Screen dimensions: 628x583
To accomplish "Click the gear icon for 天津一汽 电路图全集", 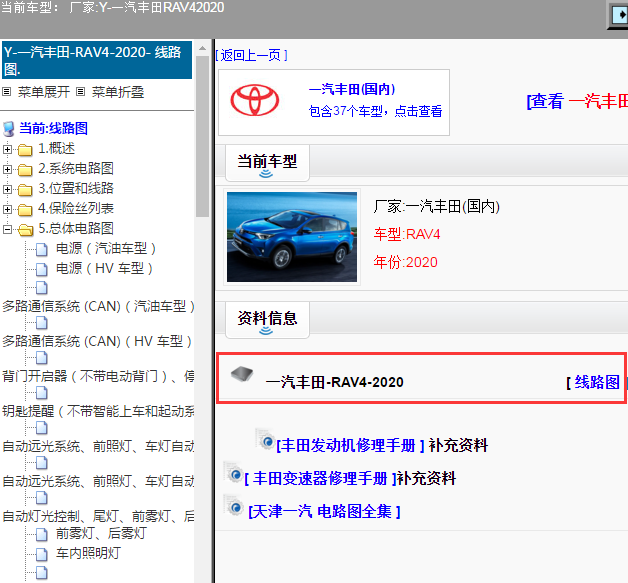I will pos(233,505).
